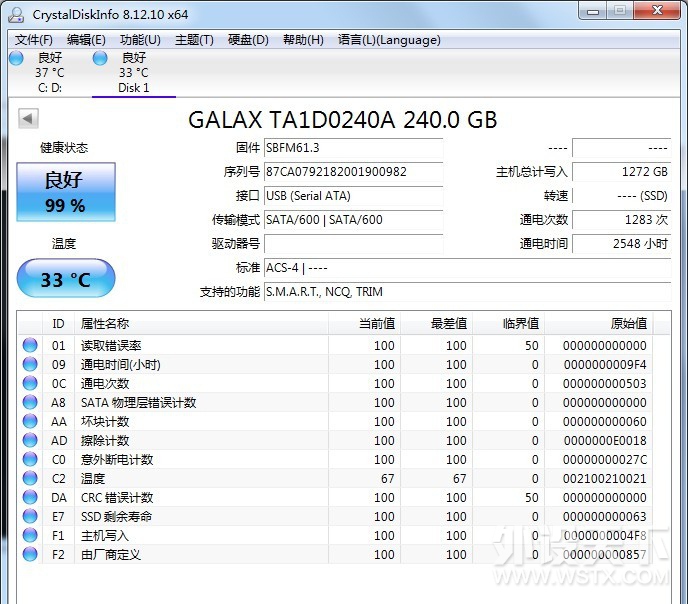The height and width of the screenshot is (604, 688).
Task: Click the transfer mode field SATA/600 | SATA/600
Action: [x=354, y=220]
